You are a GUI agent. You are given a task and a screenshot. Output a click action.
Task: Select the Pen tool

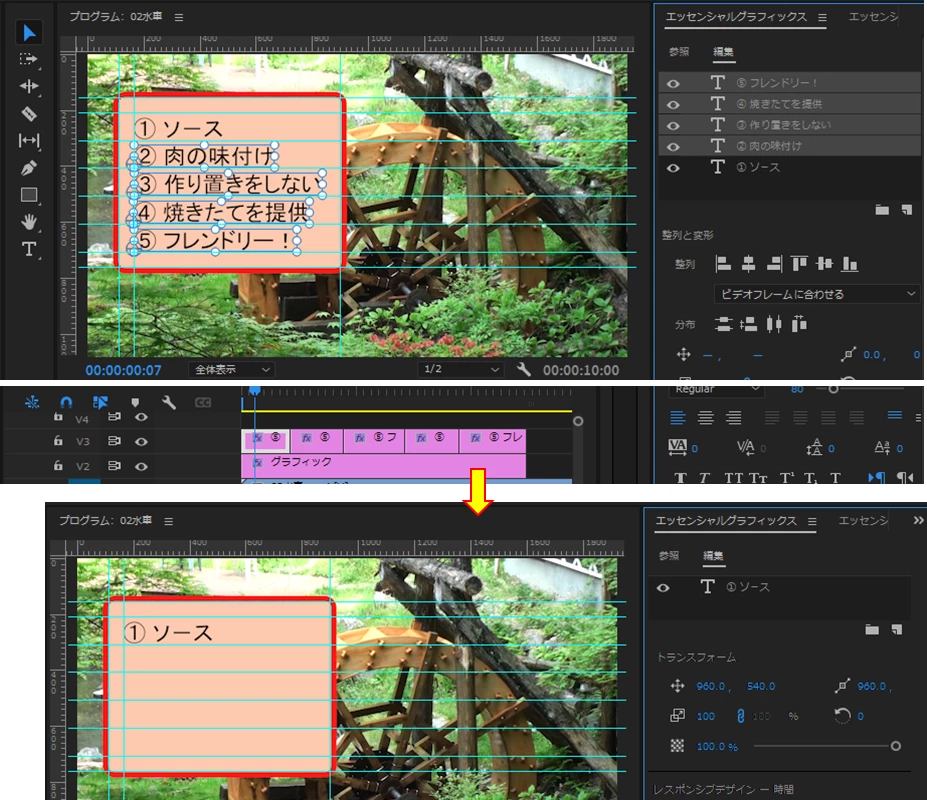tap(28, 168)
